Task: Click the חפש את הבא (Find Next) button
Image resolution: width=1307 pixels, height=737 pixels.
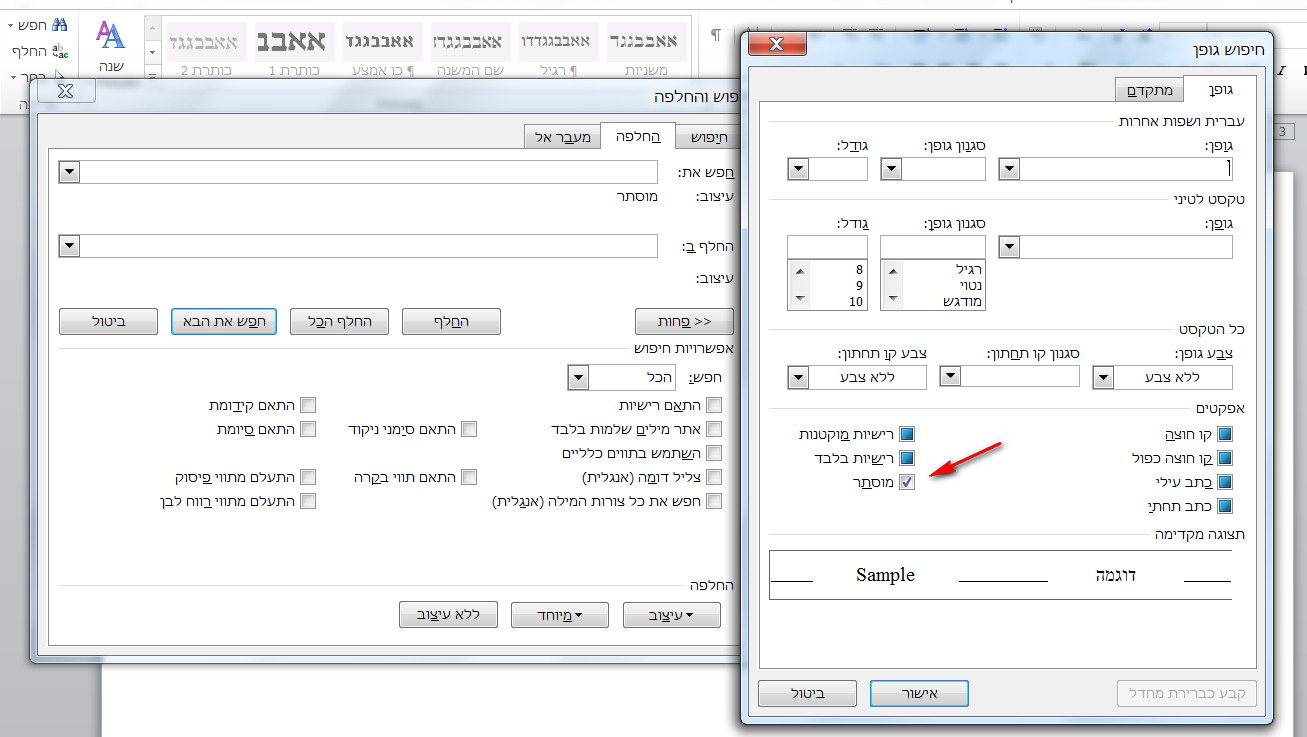Action: pyautogui.click(x=223, y=321)
